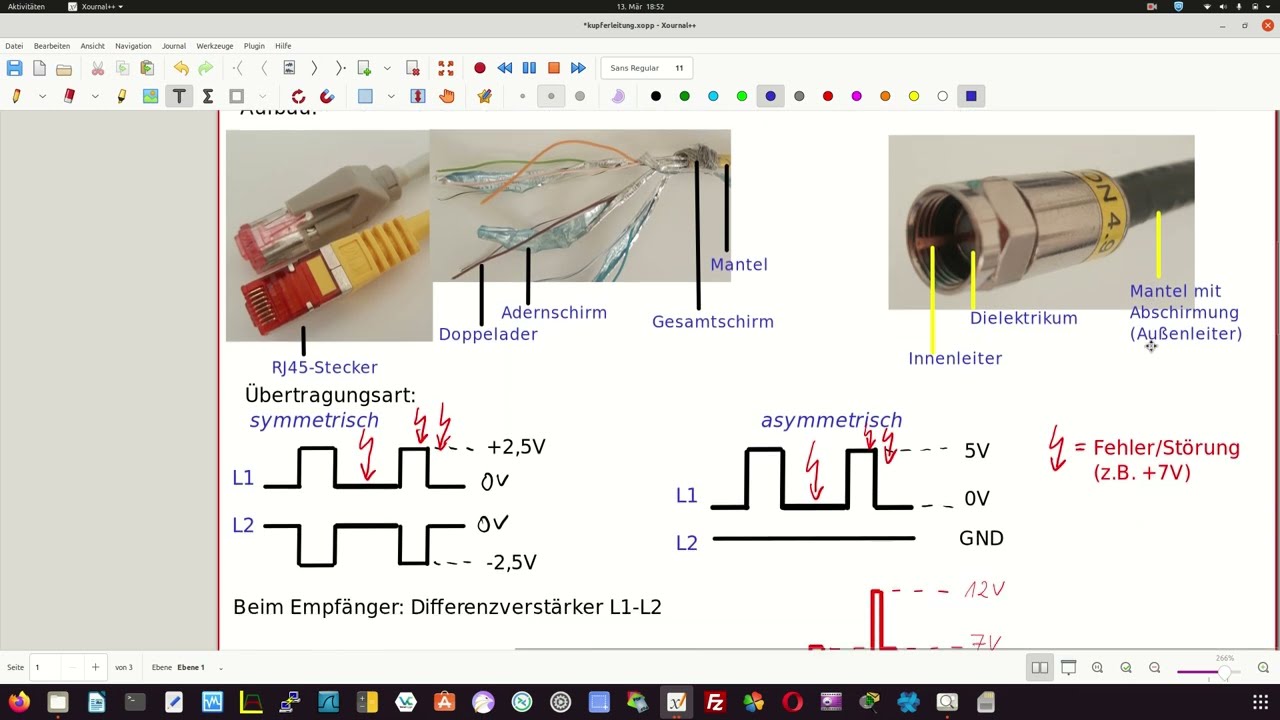Select the Draw Rectangle shape tool
The width and height of the screenshot is (1280, 720).
pos(236,96)
